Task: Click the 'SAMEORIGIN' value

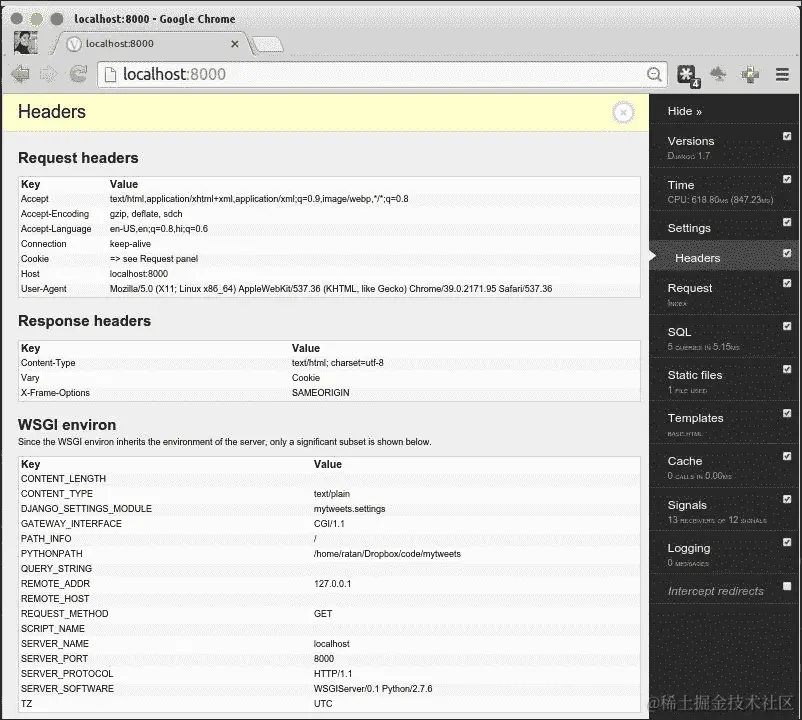Action: coord(321,393)
